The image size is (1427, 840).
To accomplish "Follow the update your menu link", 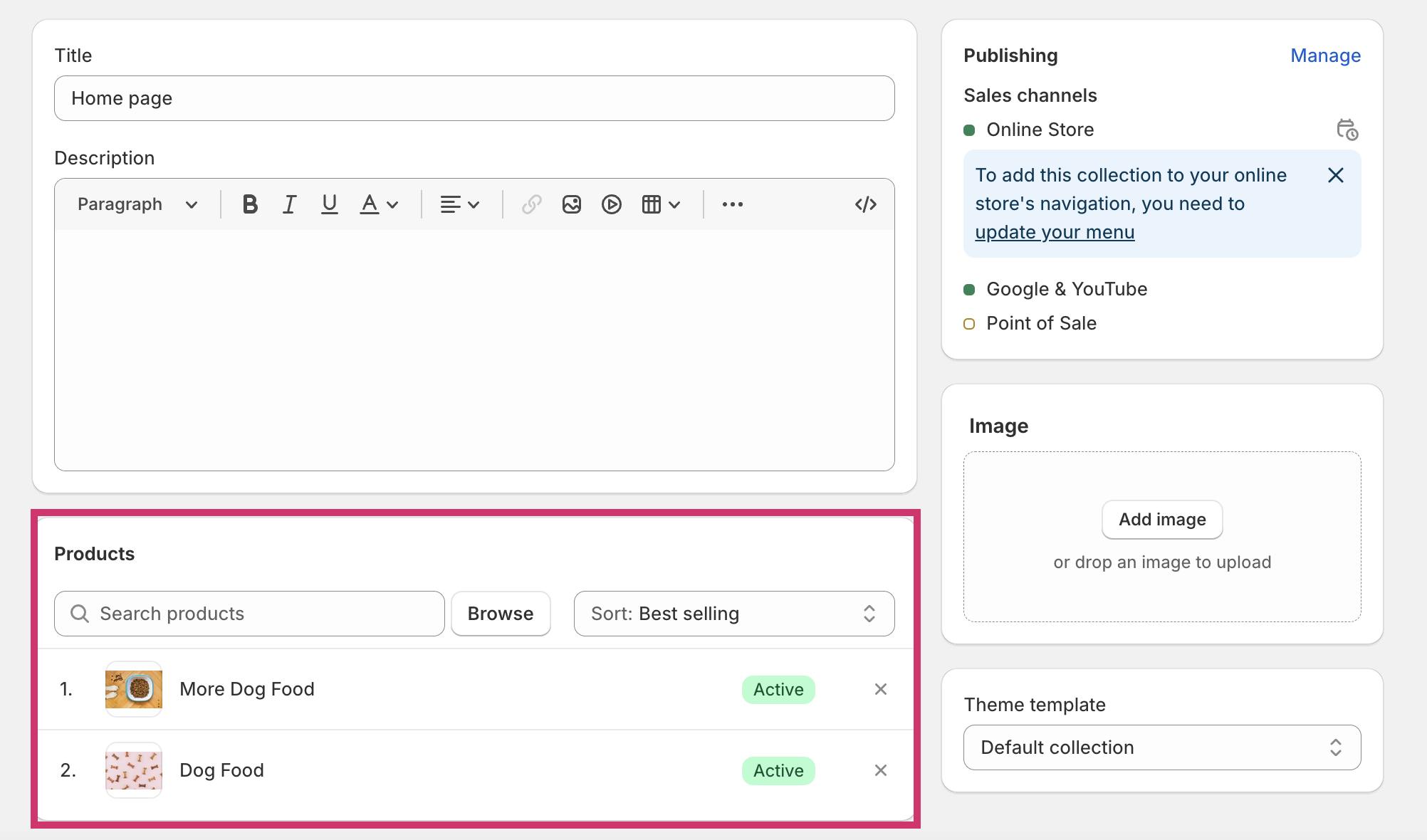I will [1055, 232].
